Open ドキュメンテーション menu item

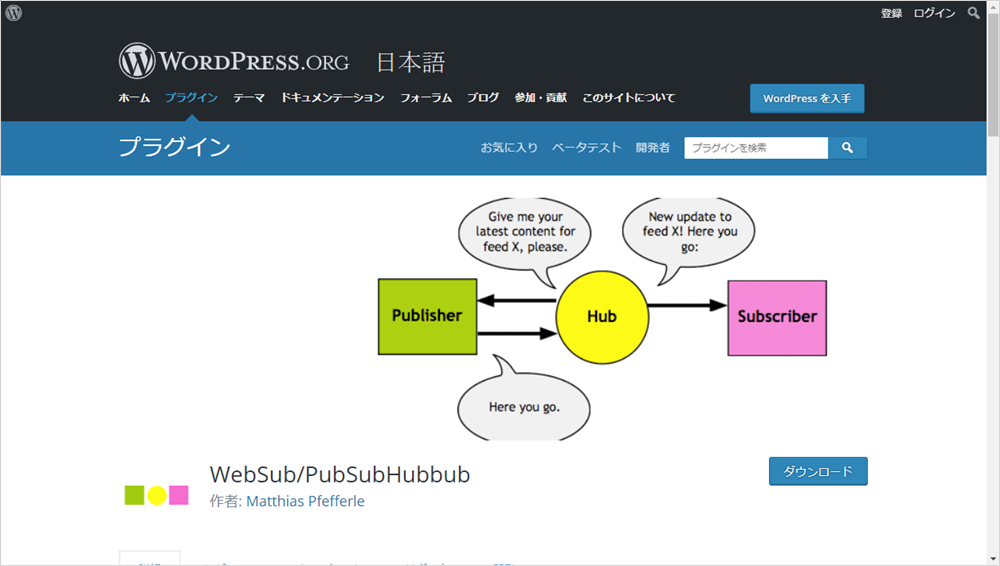(x=332, y=98)
